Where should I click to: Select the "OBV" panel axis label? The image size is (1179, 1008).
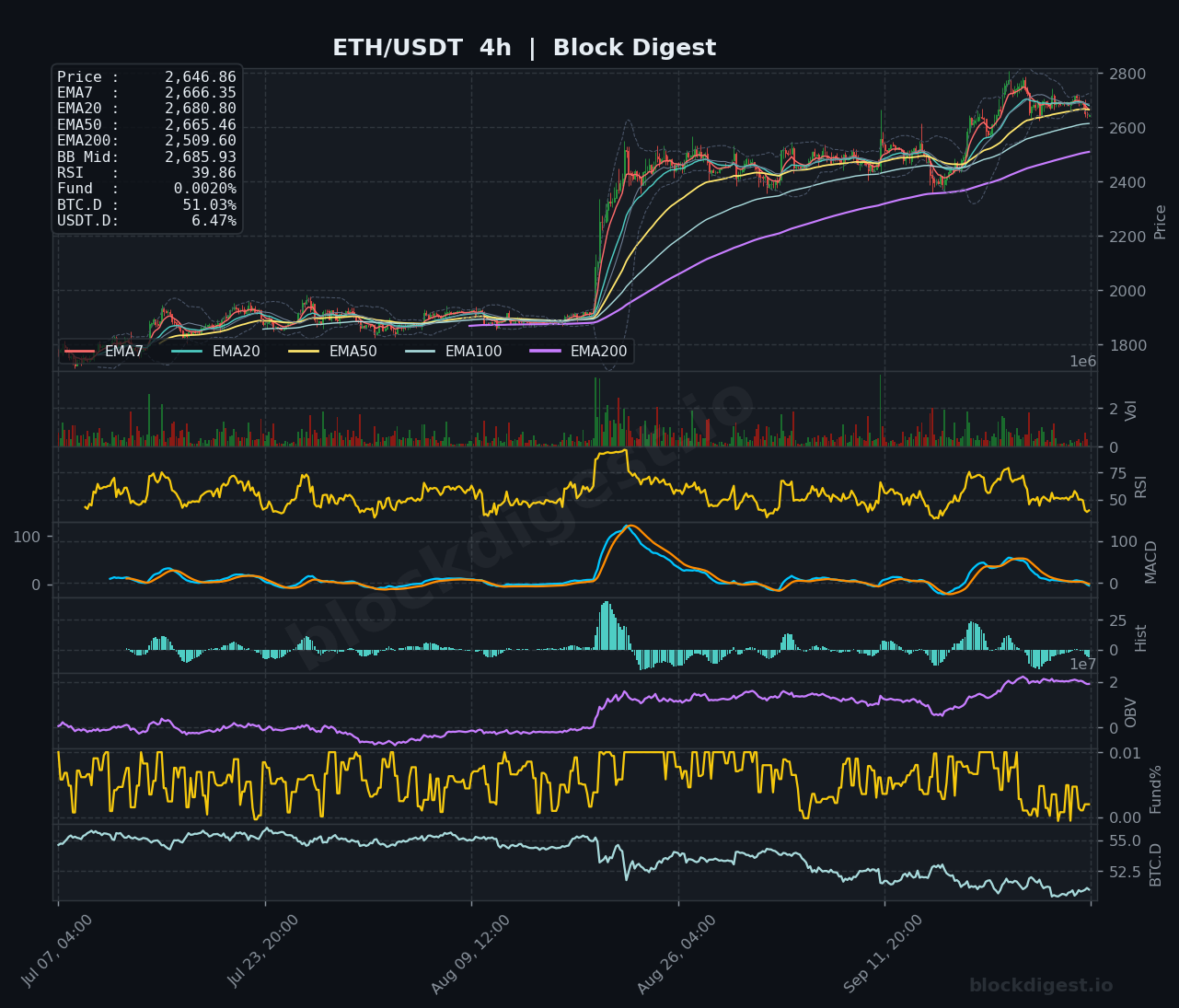tap(1131, 713)
